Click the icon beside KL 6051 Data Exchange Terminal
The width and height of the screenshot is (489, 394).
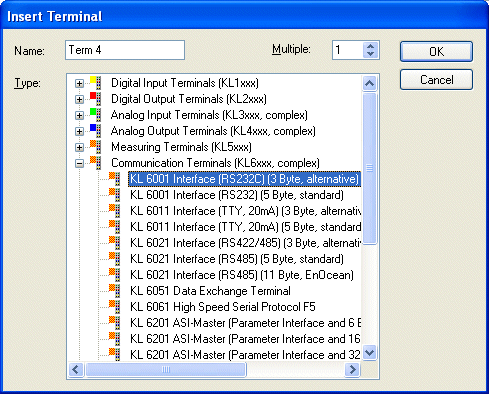[115, 290]
